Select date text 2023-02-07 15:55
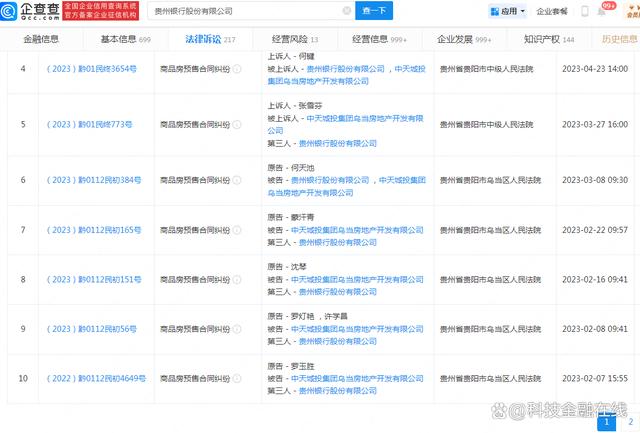This screenshot has width=640, height=433. tap(595, 379)
